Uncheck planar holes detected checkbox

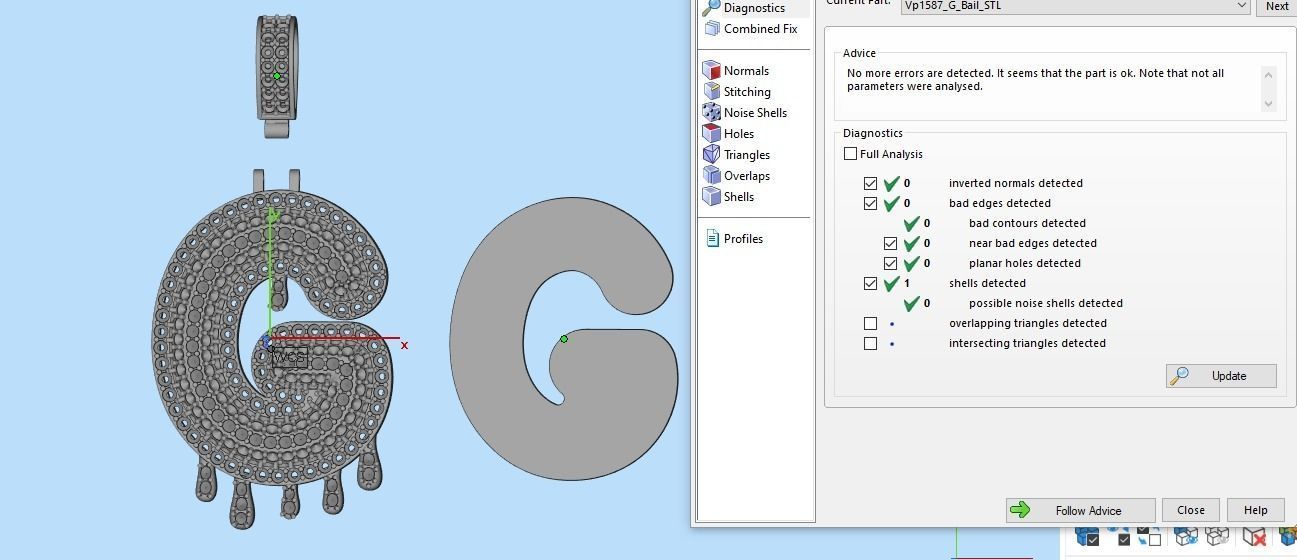coord(890,263)
